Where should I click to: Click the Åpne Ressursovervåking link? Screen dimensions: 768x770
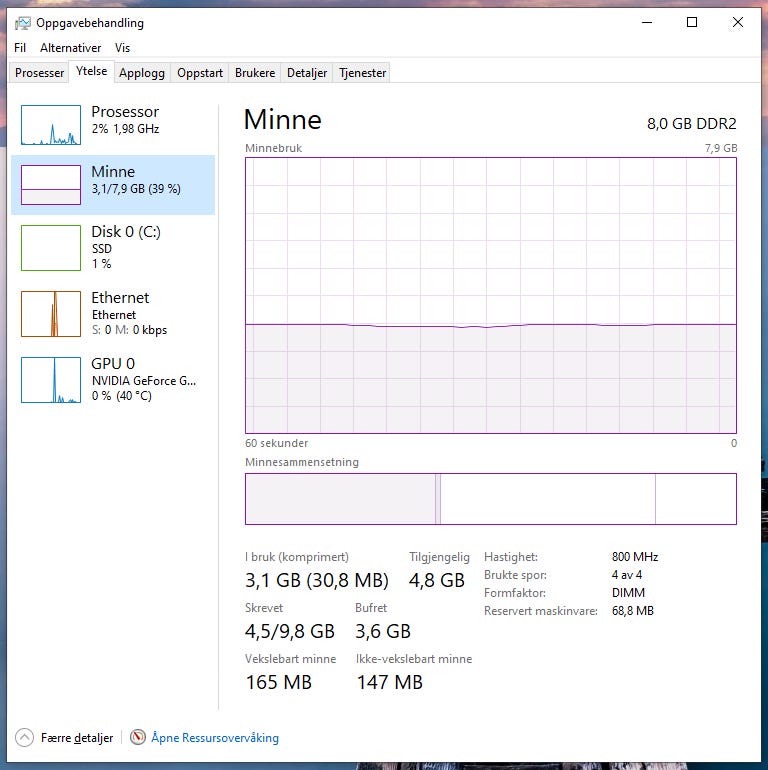pos(215,738)
